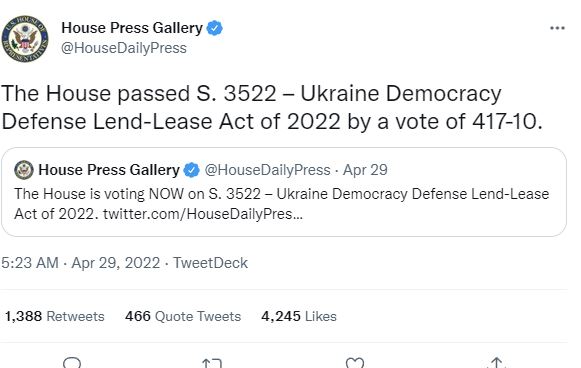Click the share upload arrow icon

497,362
